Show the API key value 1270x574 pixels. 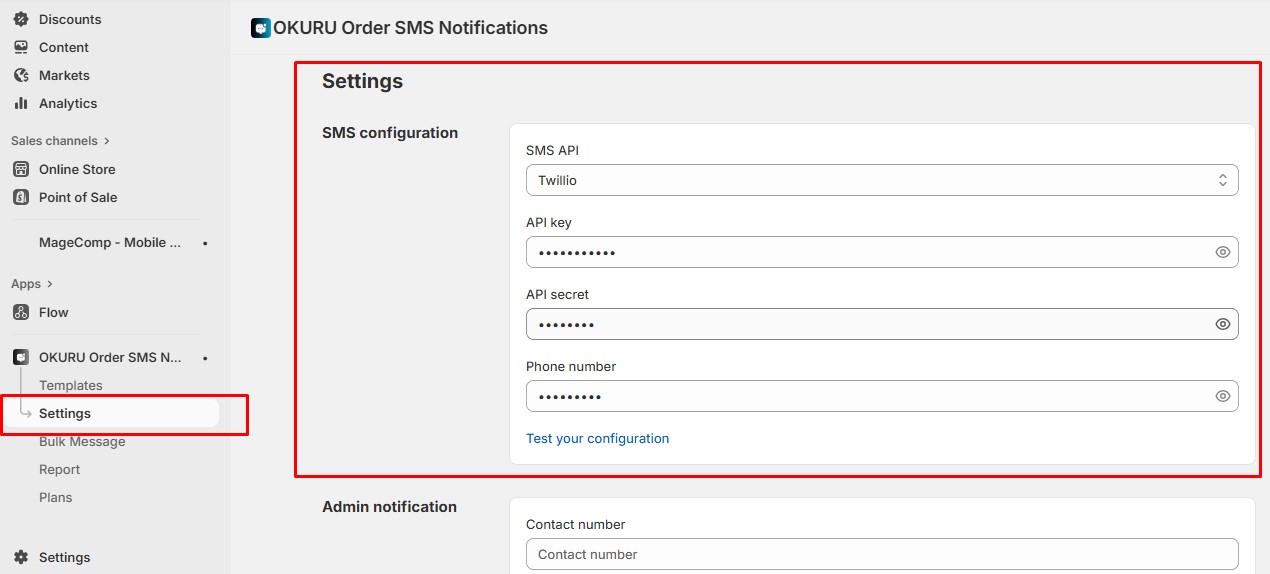1222,252
